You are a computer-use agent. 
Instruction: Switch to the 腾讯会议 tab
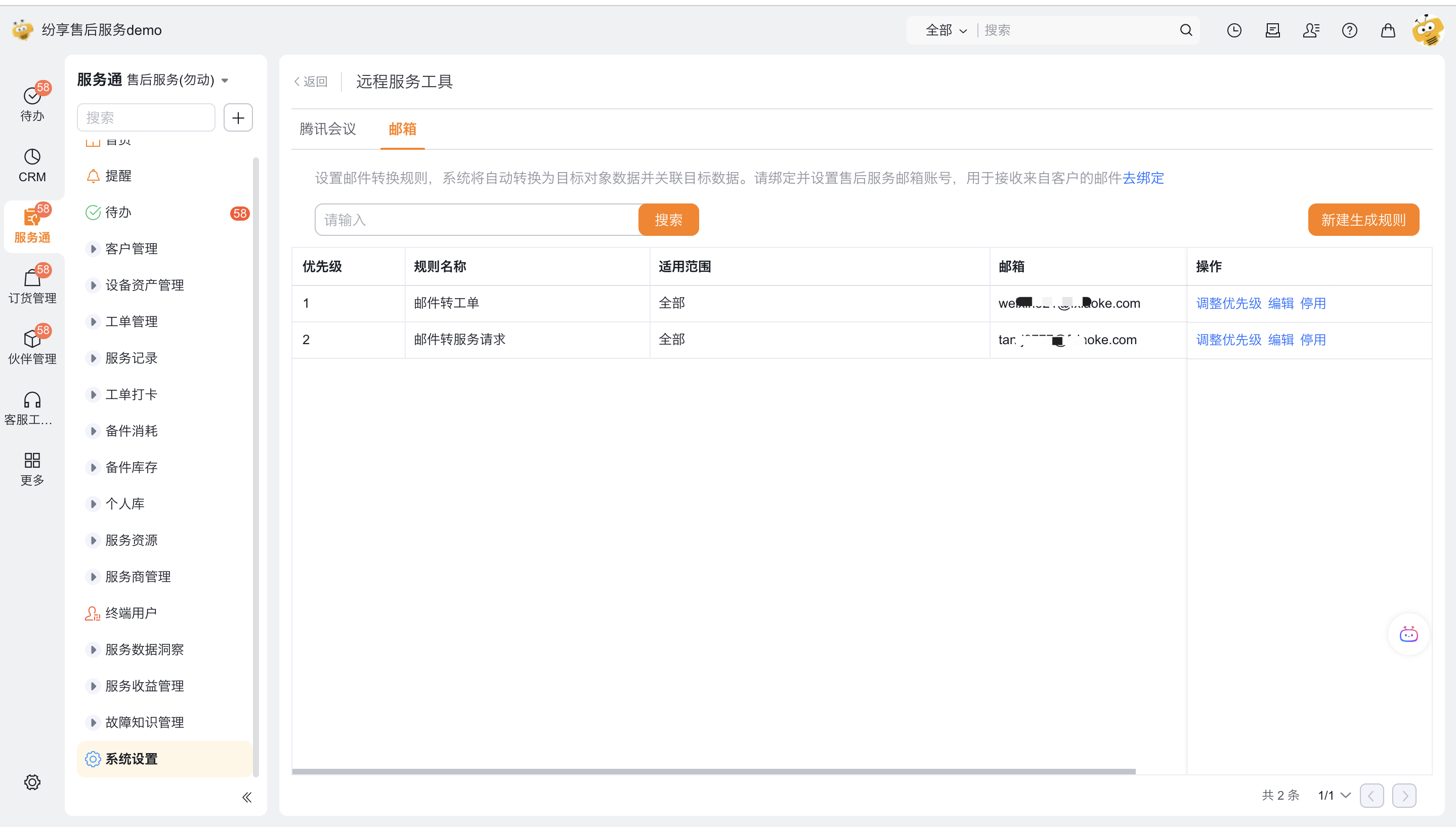click(327, 129)
